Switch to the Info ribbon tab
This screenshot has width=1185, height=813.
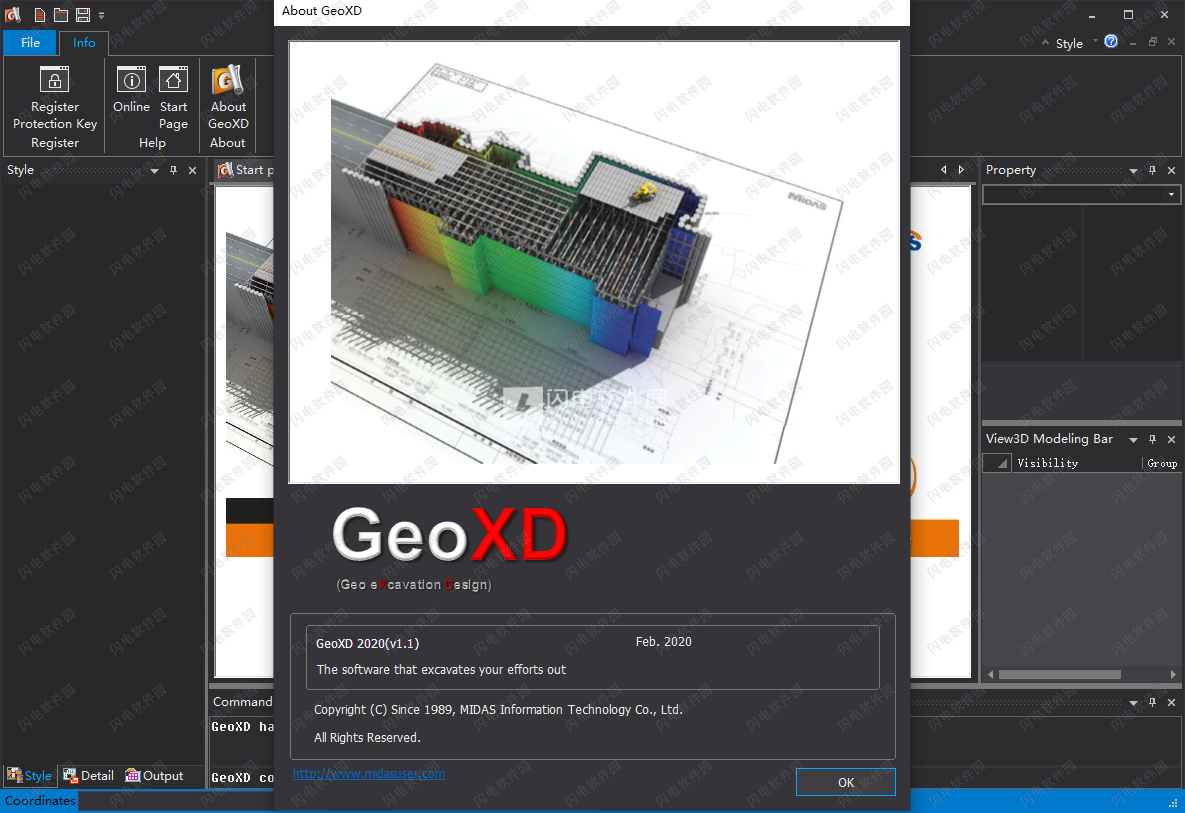84,42
